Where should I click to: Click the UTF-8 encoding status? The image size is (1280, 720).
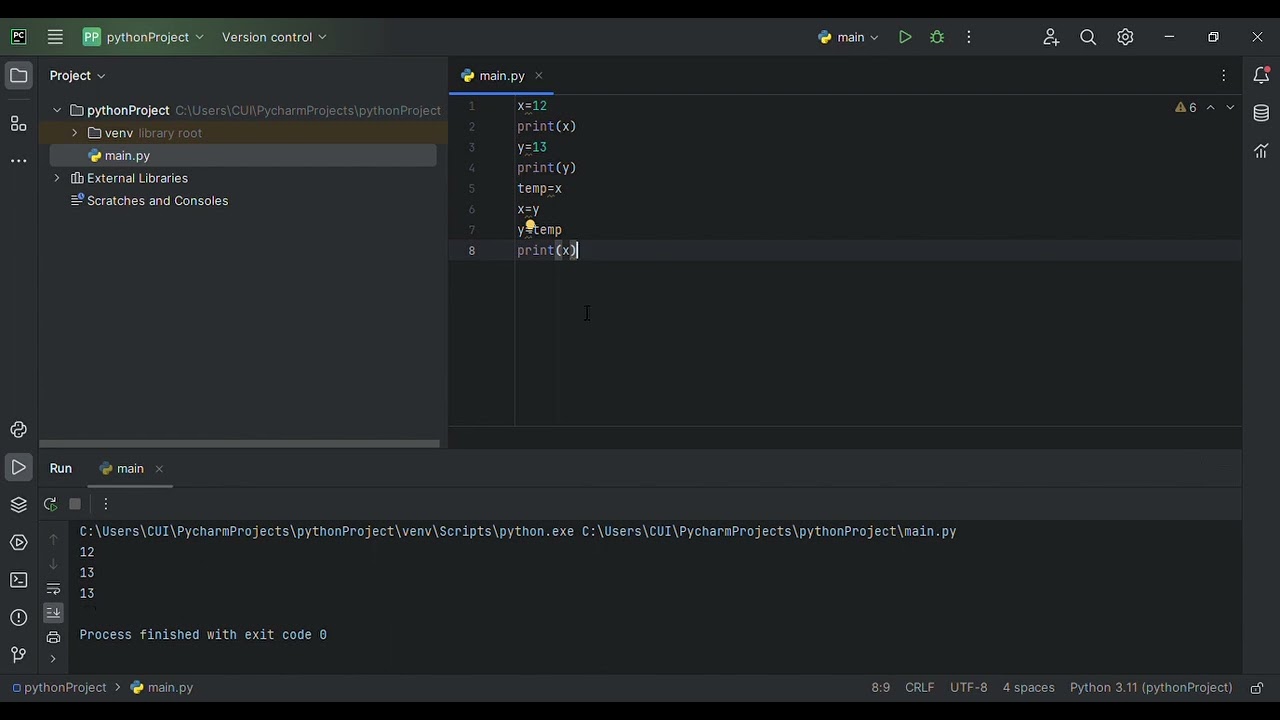[968, 688]
